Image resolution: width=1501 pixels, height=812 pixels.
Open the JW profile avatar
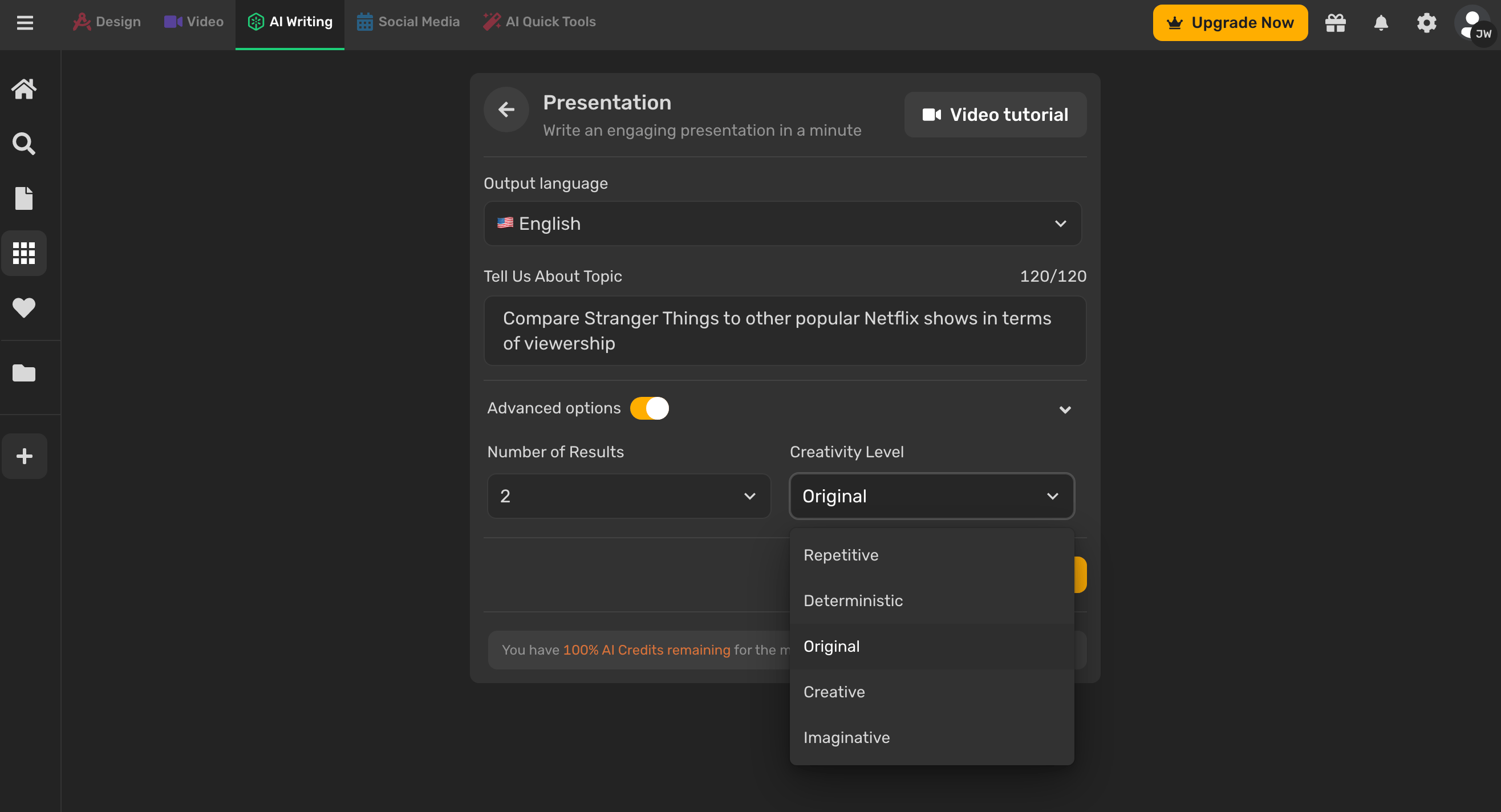(x=1474, y=24)
